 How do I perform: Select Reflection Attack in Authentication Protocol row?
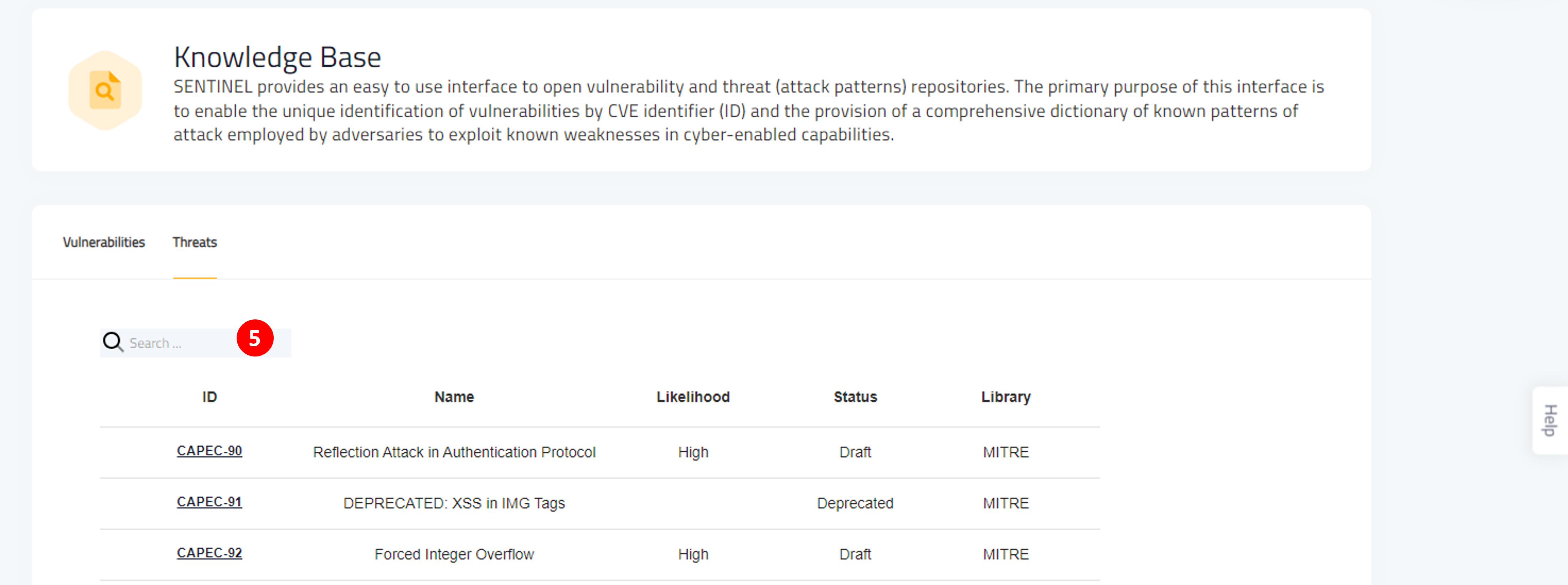pos(599,452)
